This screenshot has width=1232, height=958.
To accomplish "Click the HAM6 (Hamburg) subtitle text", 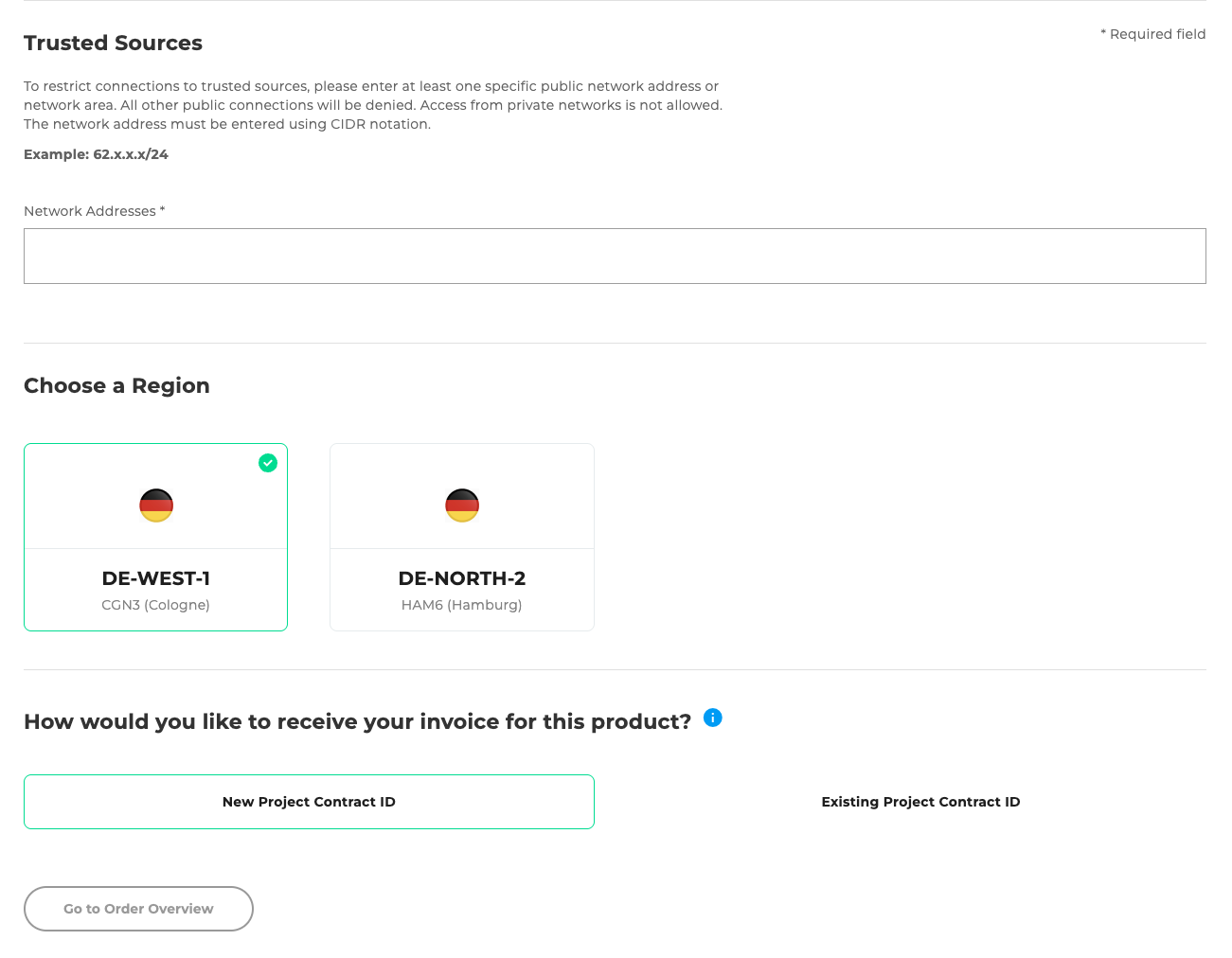I will [462, 605].
